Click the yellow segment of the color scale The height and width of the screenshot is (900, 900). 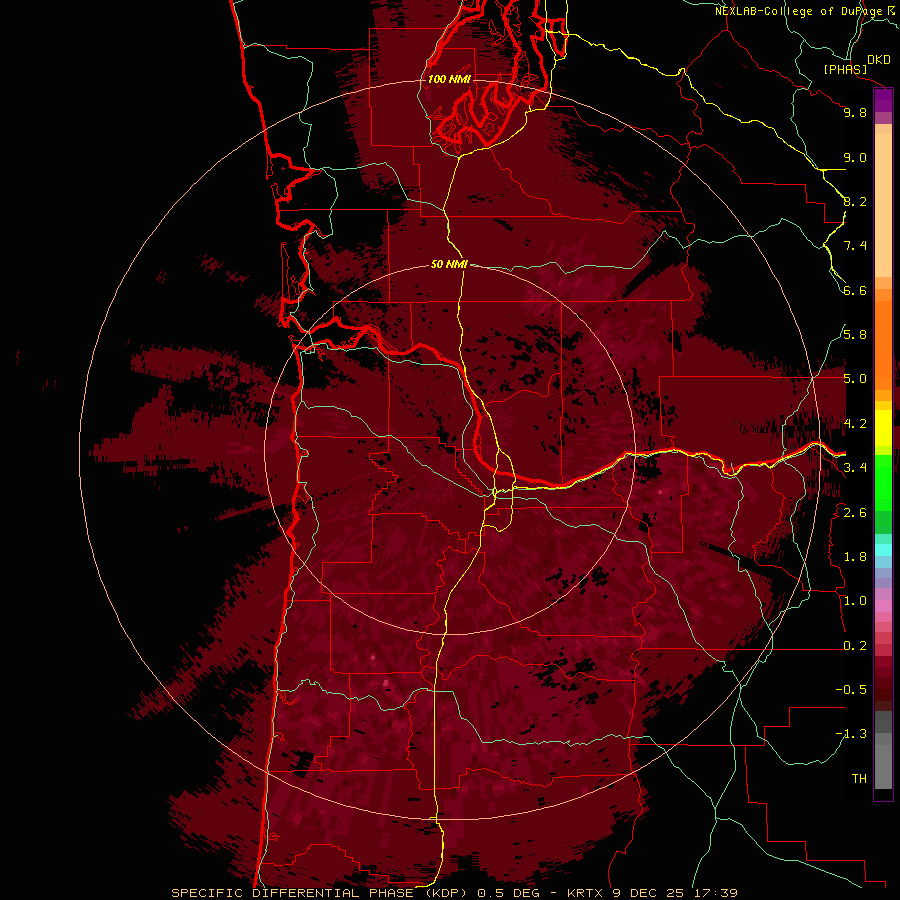point(883,428)
